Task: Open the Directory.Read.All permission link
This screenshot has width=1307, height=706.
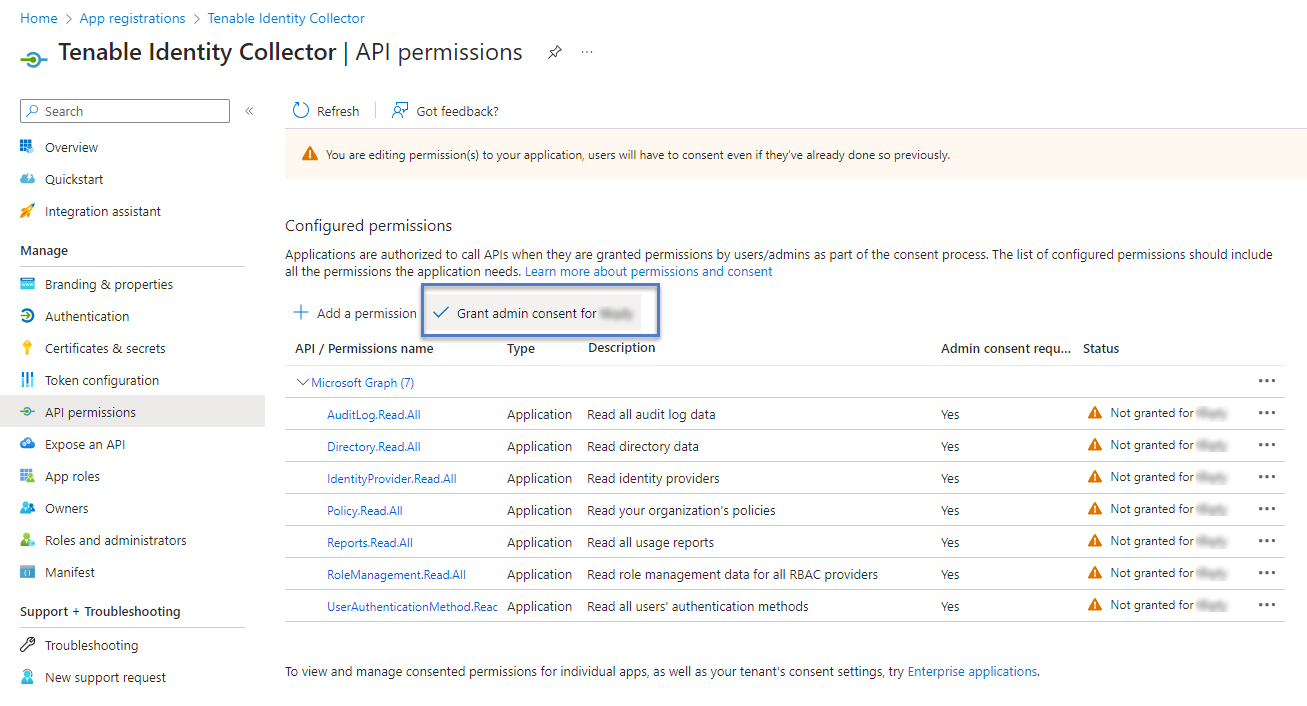Action: (x=374, y=446)
